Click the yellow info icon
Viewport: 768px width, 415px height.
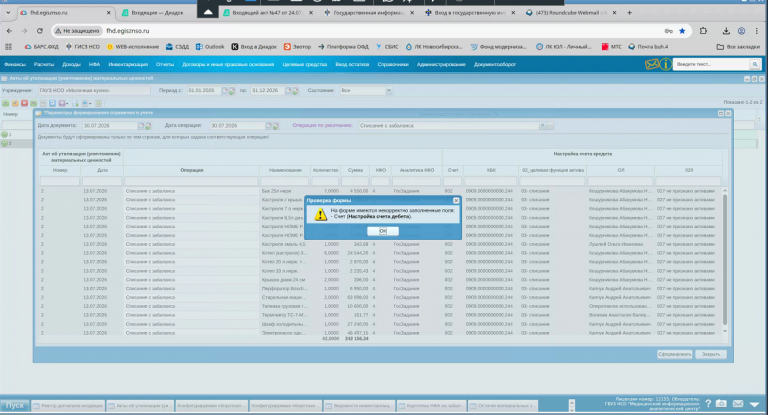pyautogui.click(x=666, y=64)
